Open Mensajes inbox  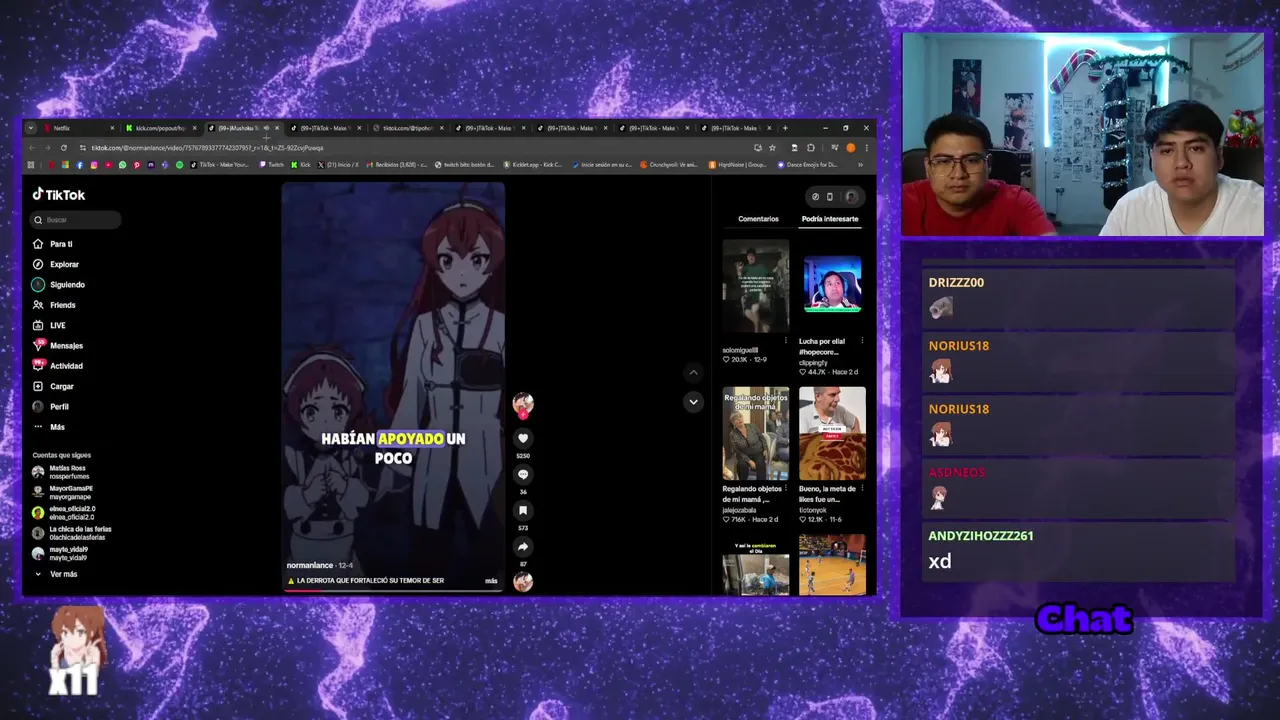click(x=58, y=346)
